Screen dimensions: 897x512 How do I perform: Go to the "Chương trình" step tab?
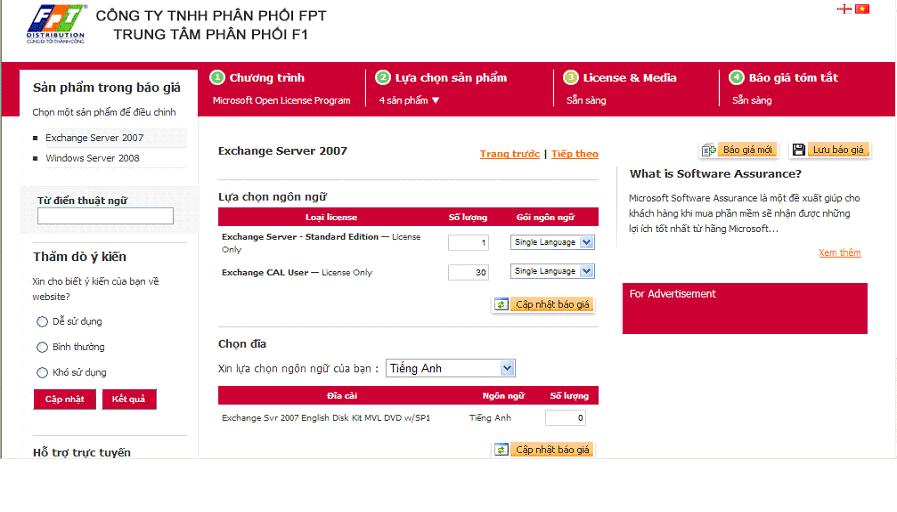coord(266,78)
